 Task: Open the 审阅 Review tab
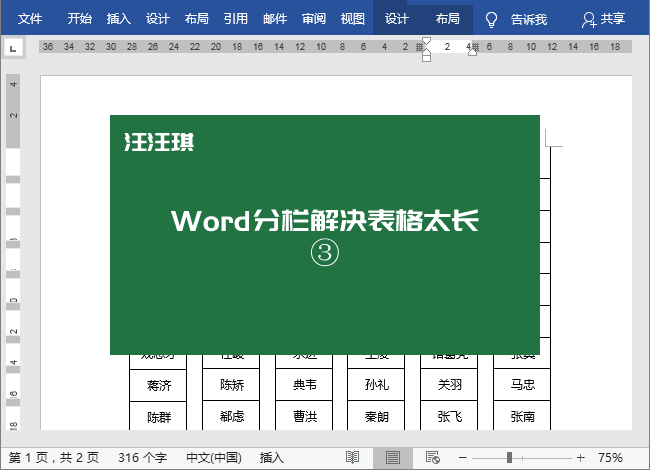coord(314,19)
